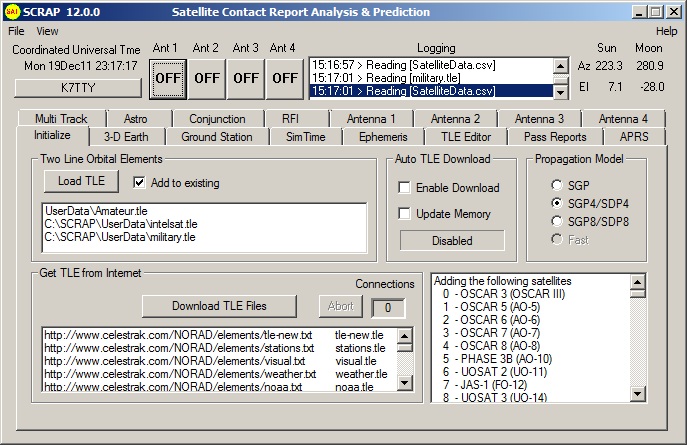Screen dimensions: 687x445
Task: Click the Disabled status button
Action: (452, 240)
